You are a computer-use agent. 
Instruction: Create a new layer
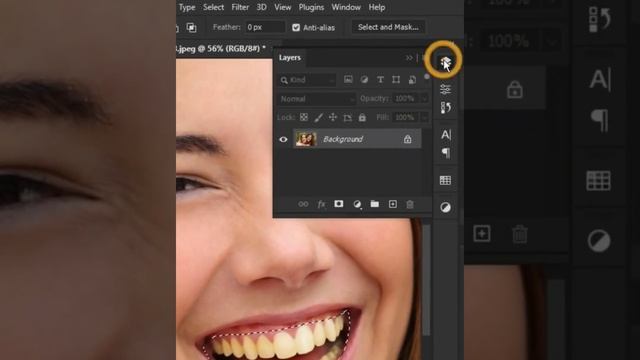pyautogui.click(x=393, y=204)
